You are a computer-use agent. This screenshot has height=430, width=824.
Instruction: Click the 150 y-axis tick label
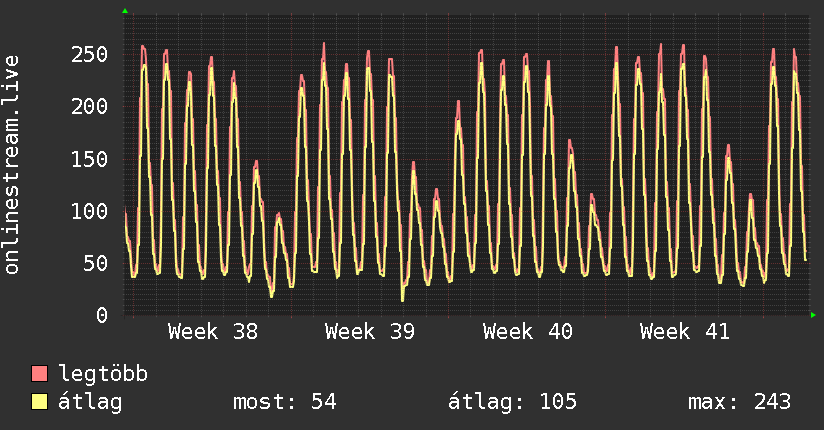pos(89,159)
